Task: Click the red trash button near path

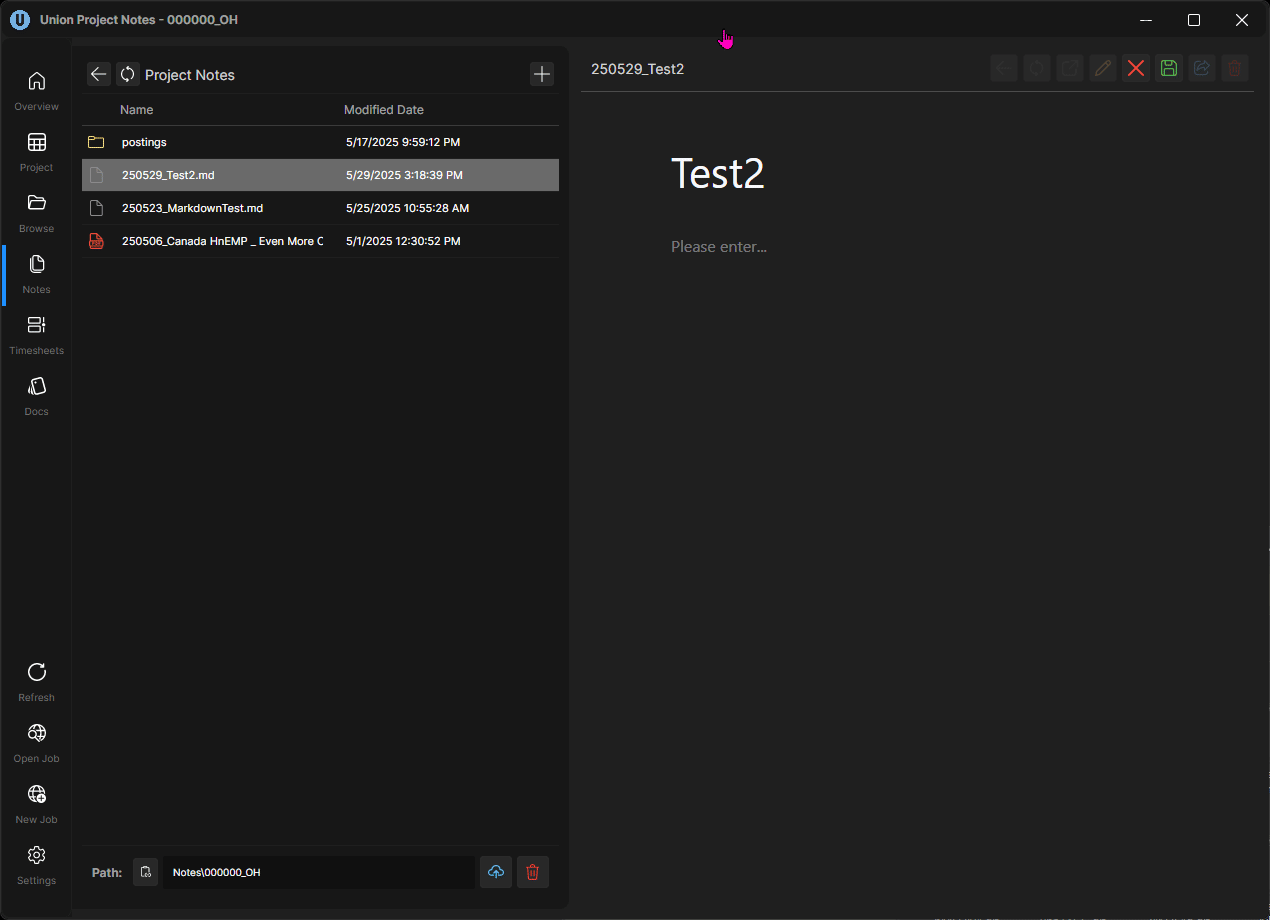Action: (533, 872)
